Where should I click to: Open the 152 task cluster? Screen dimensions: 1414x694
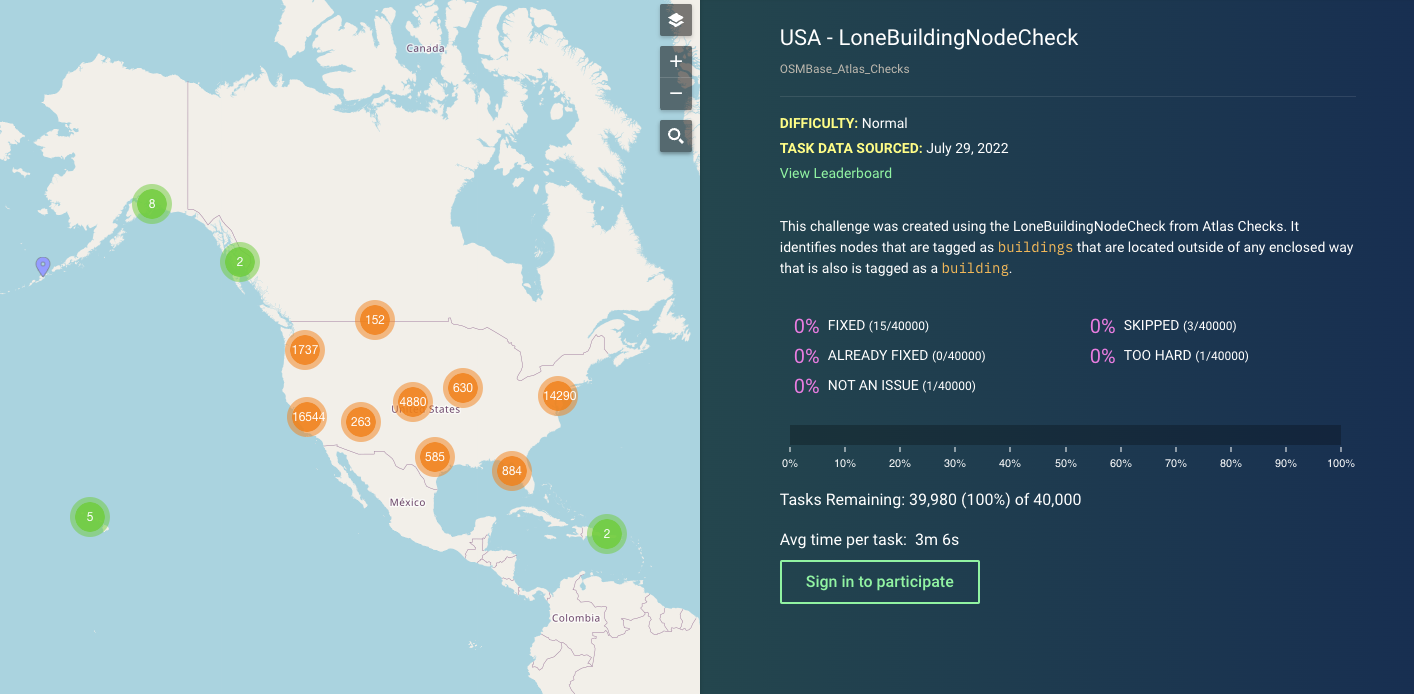pos(375,320)
